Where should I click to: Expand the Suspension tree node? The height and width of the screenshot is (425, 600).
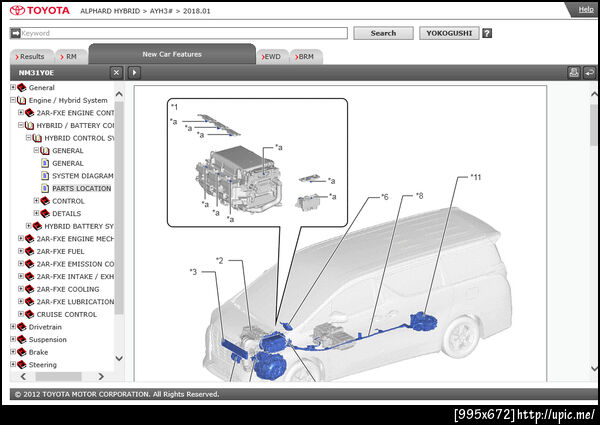[13, 339]
